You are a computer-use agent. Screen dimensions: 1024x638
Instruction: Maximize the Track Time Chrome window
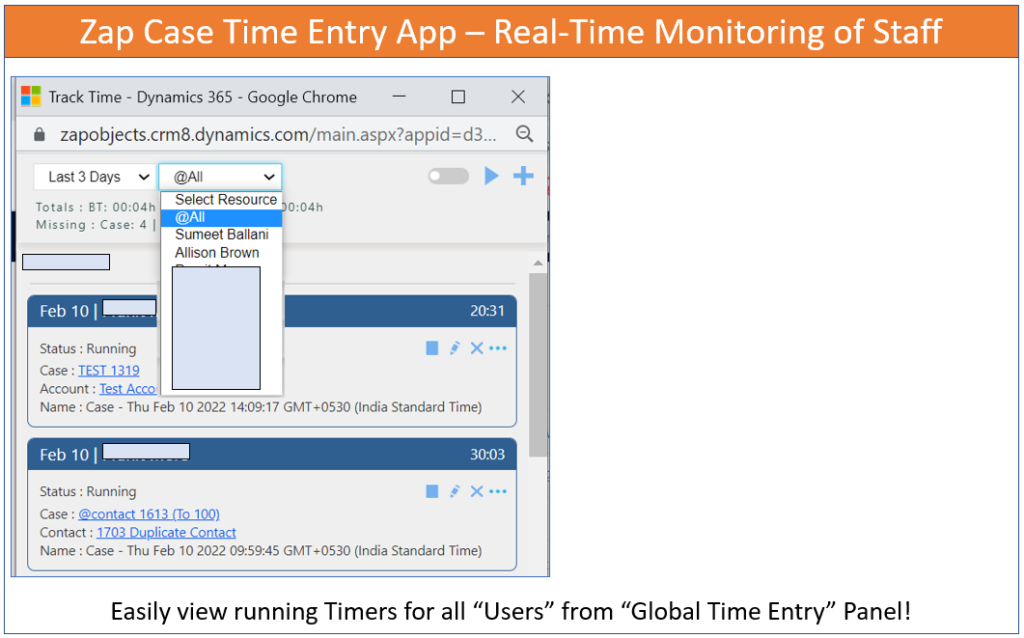click(458, 97)
